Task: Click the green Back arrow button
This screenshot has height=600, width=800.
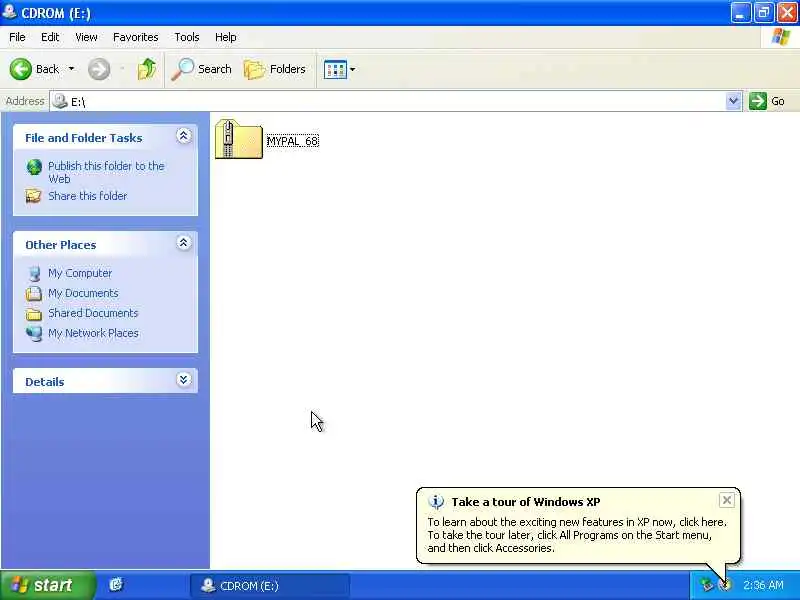Action: click(x=20, y=69)
